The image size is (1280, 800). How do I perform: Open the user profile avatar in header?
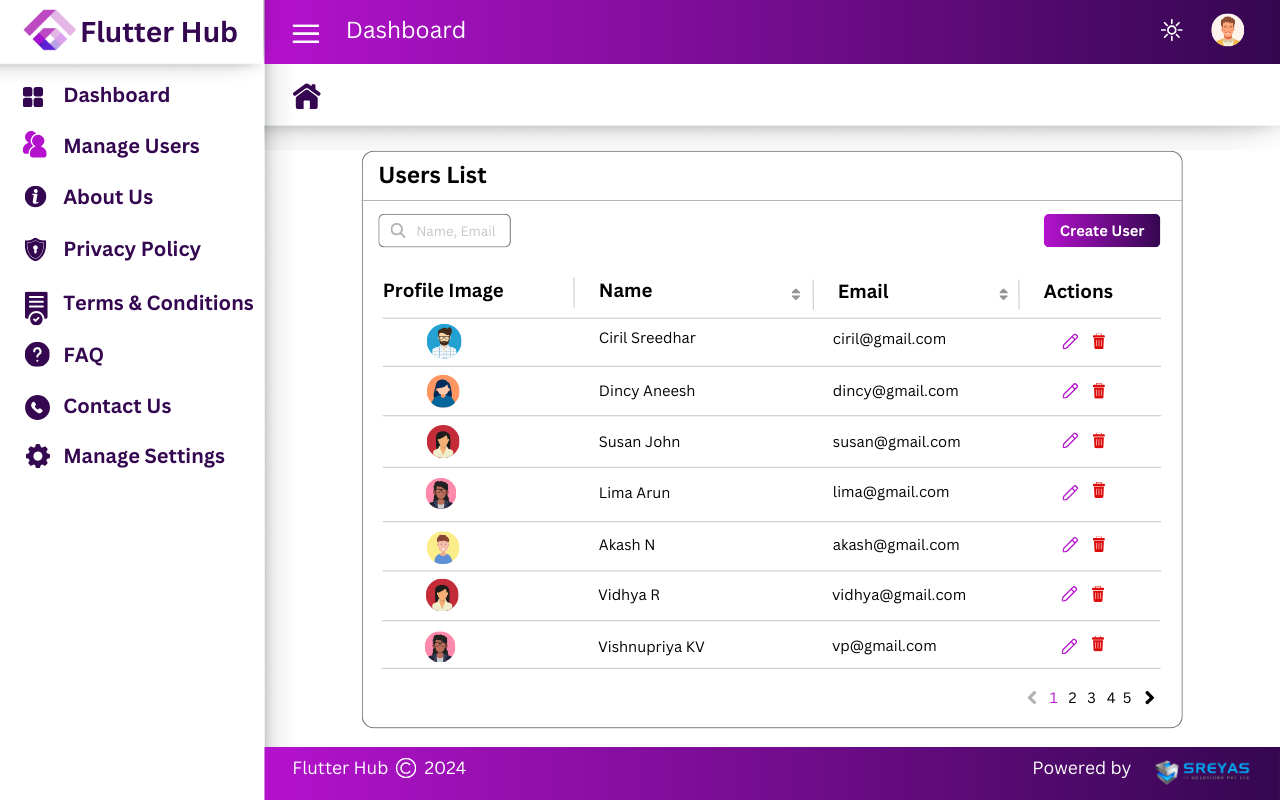[x=1227, y=30]
